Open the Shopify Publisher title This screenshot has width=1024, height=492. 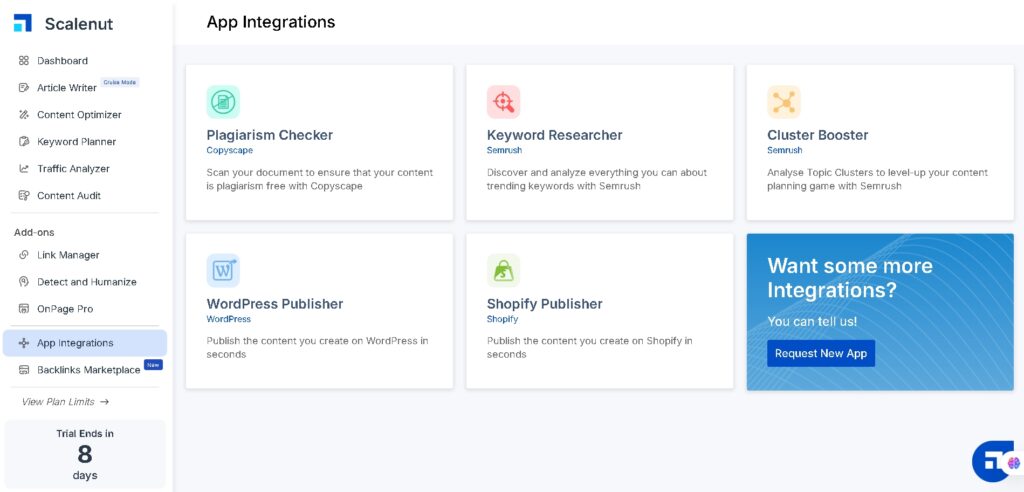(x=545, y=304)
